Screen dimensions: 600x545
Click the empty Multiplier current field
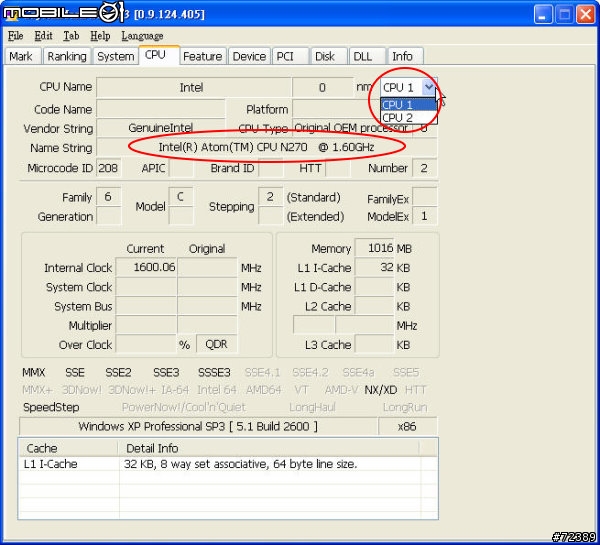tap(146, 325)
